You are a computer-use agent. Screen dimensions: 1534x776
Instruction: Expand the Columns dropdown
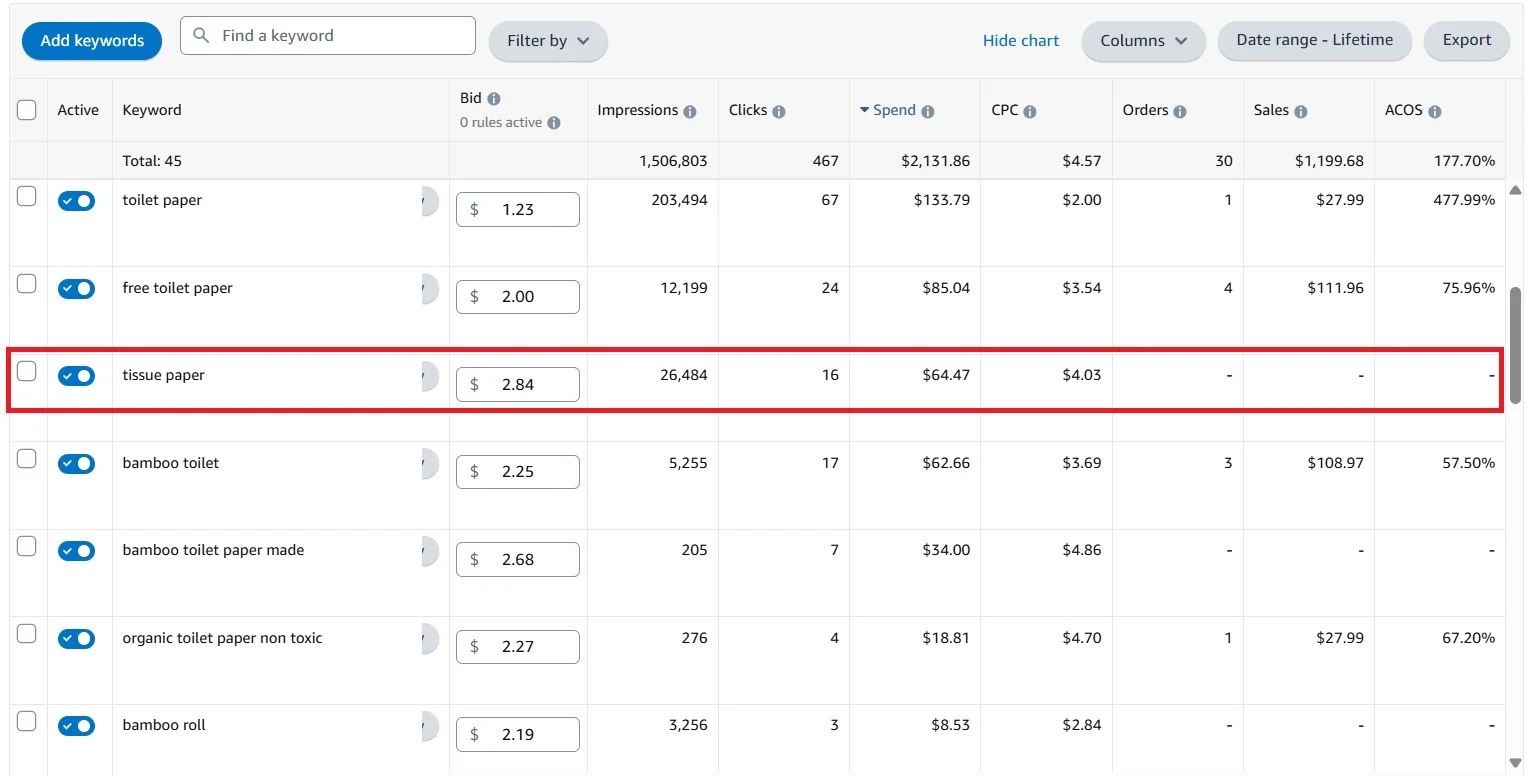point(1143,41)
